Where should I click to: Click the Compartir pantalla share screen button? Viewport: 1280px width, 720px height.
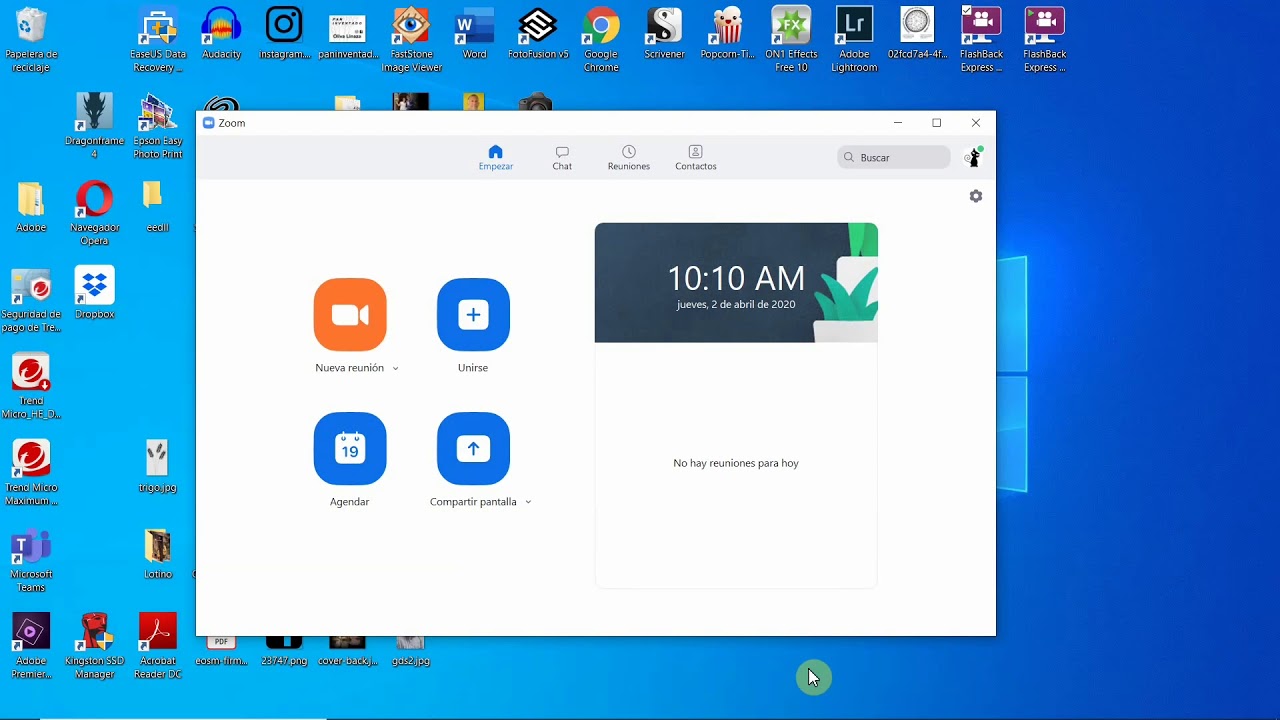pos(473,448)
